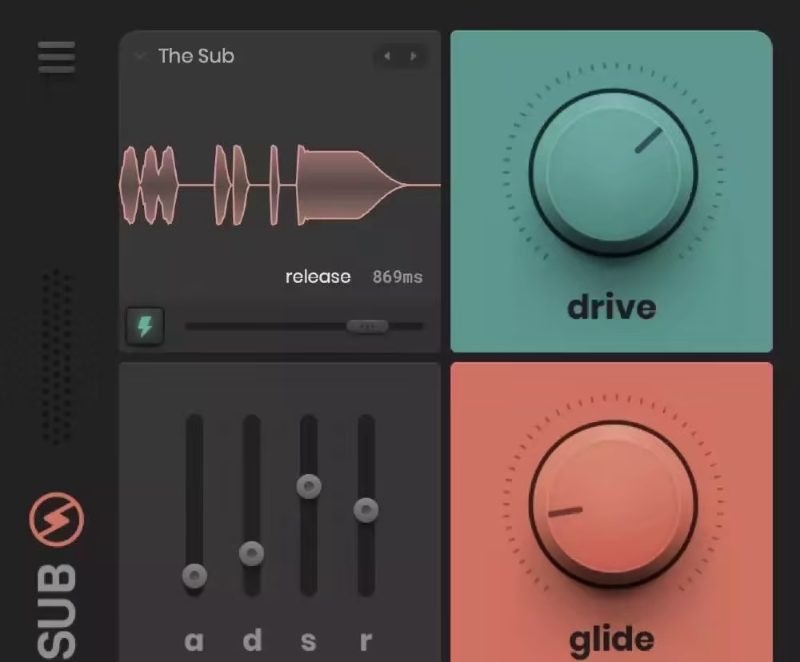Open the hamburger menu
The image size is (800, 662).
[x=57, y=57]
